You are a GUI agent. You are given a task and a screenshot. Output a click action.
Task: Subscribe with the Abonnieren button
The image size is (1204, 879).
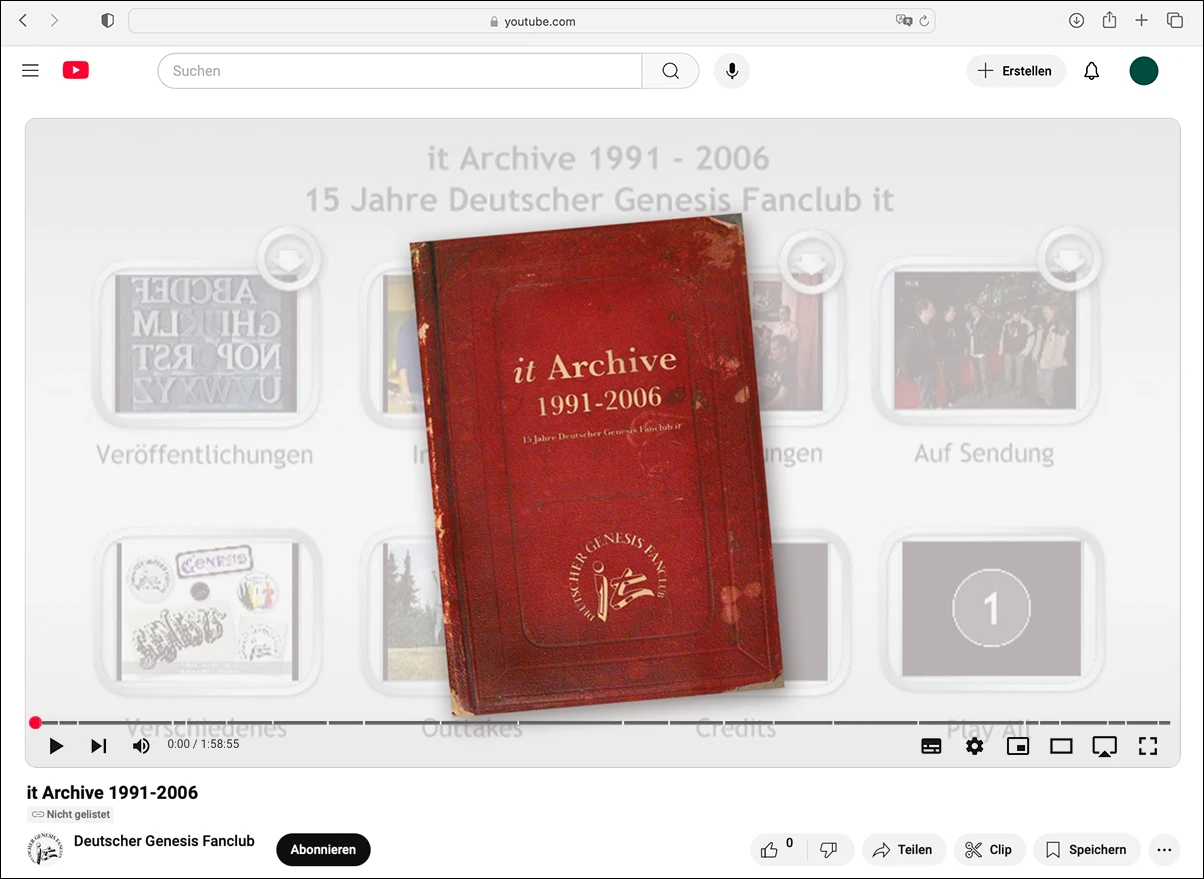[323, 850]
